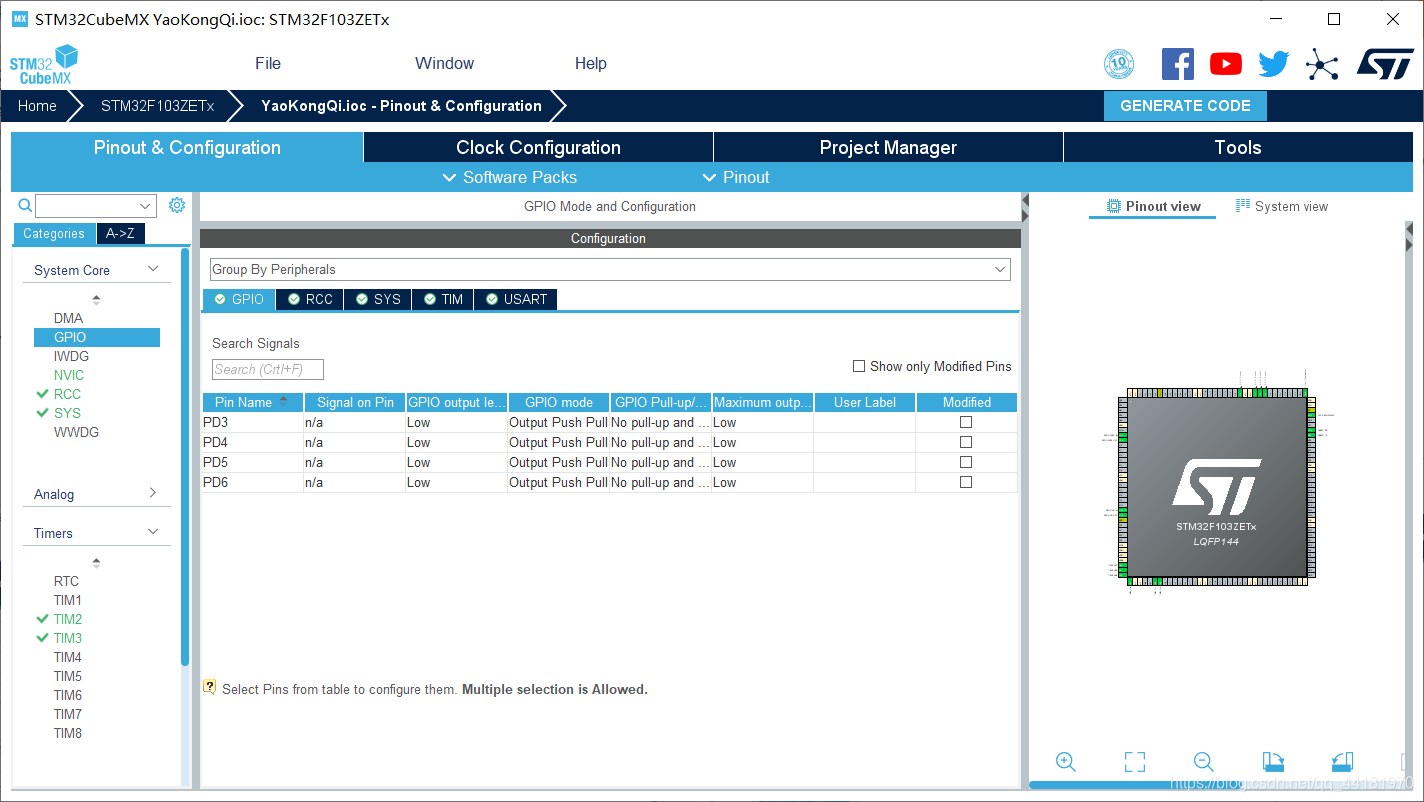Open the SYS configuration tab
Viewport: 1424px width, 802px height.
click(x=378, y=299)
